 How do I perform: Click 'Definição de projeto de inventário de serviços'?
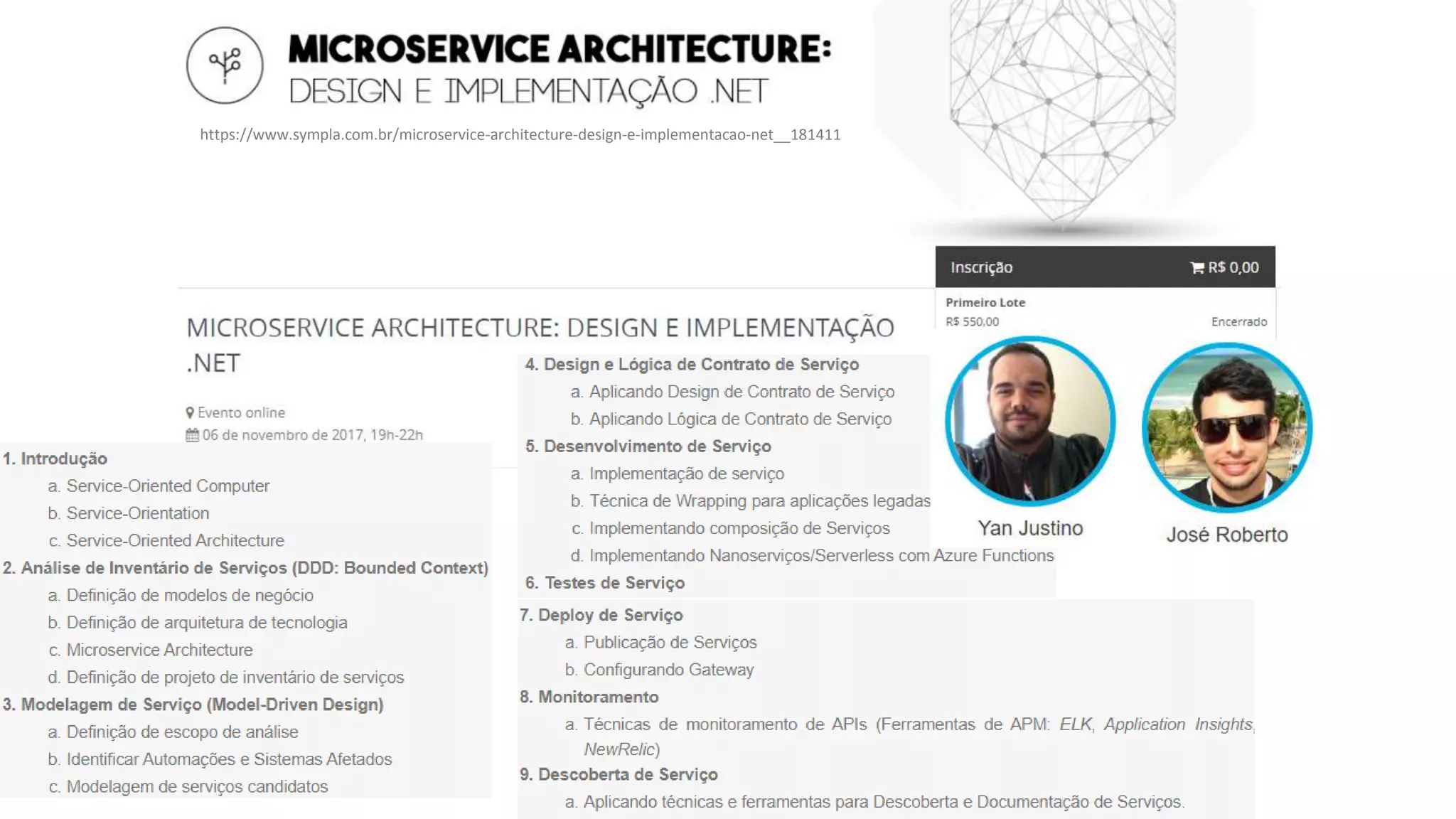pos(235,678)
